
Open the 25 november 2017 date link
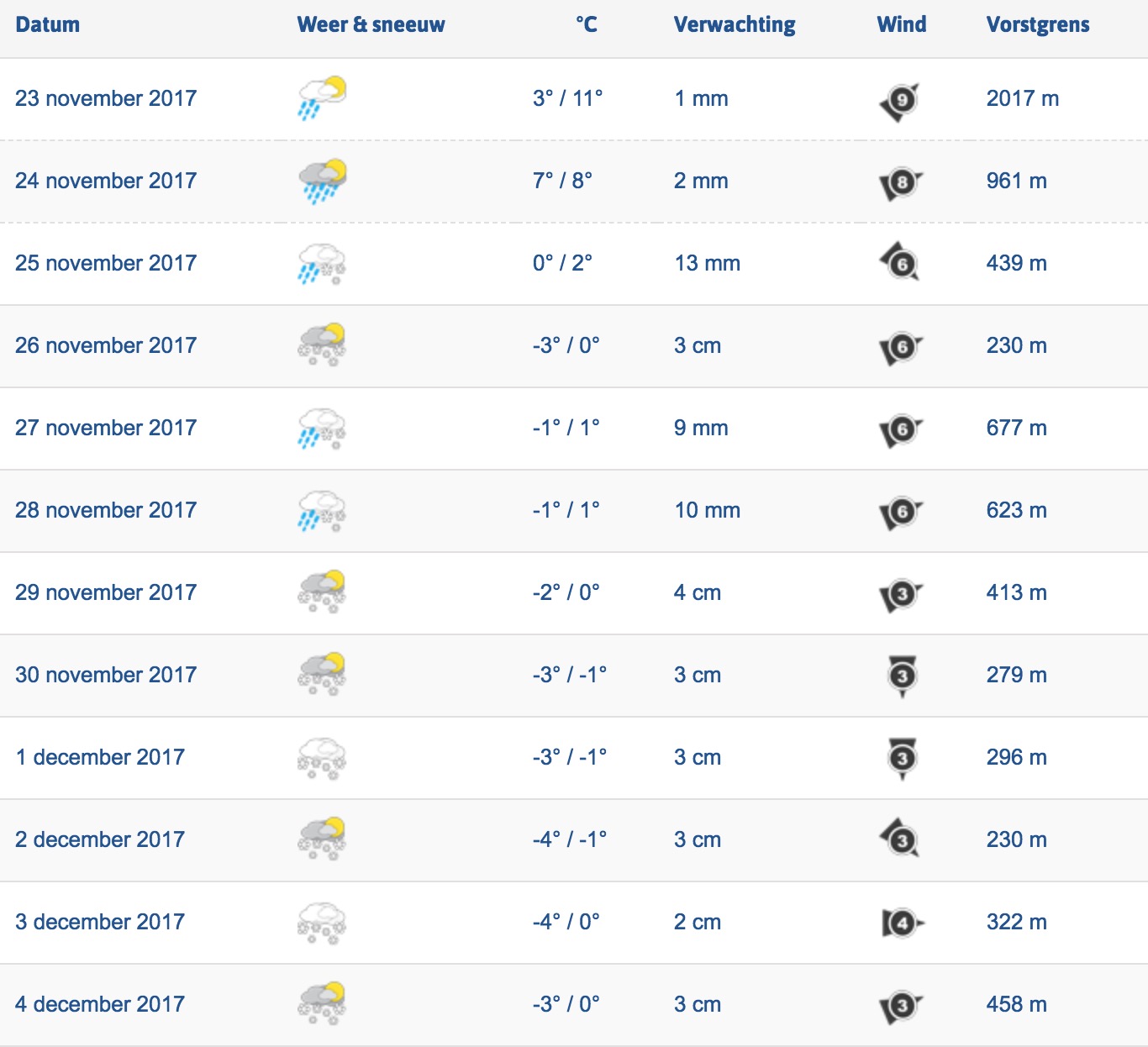106,263
